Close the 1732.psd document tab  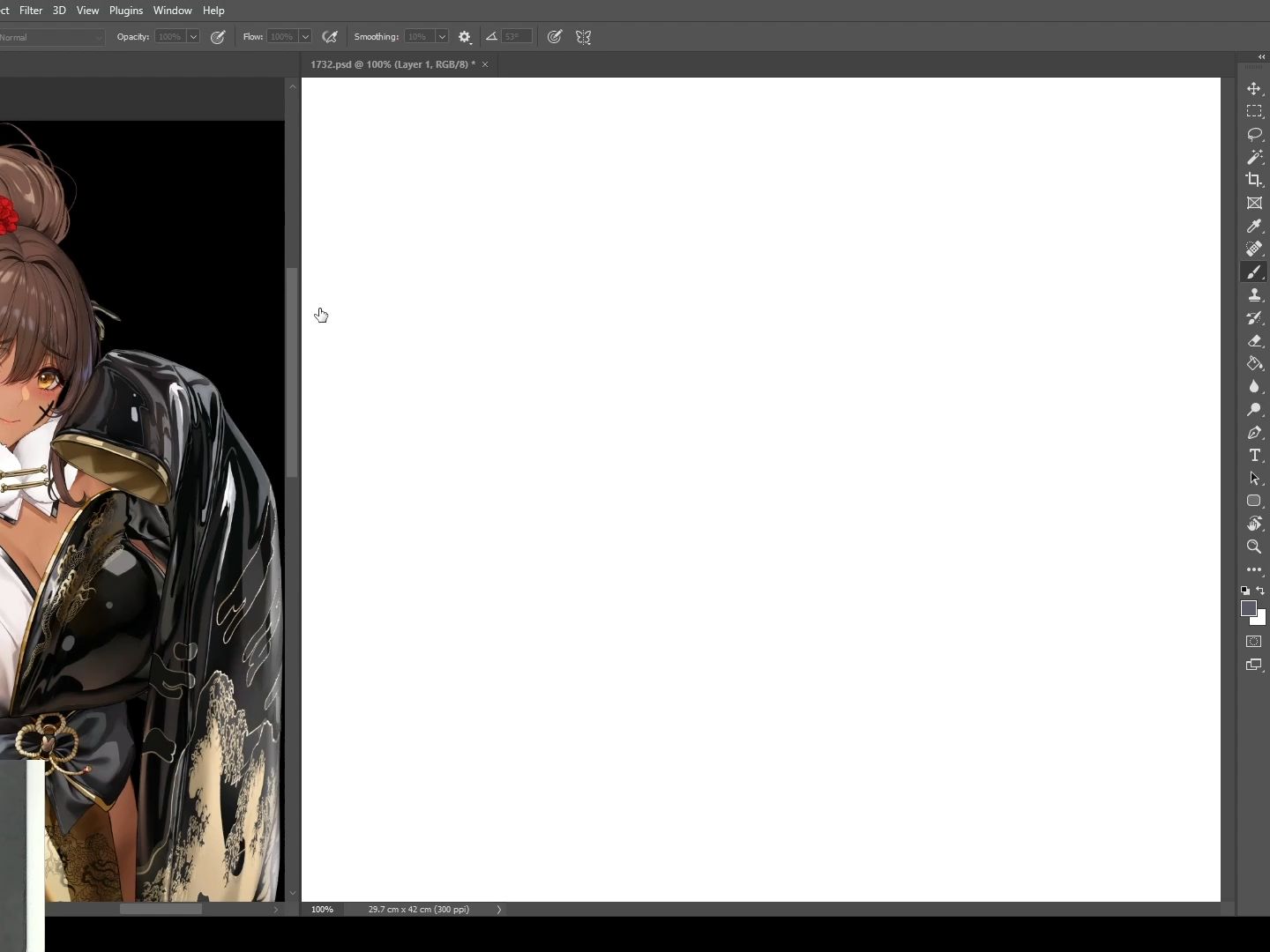point(485,64)
